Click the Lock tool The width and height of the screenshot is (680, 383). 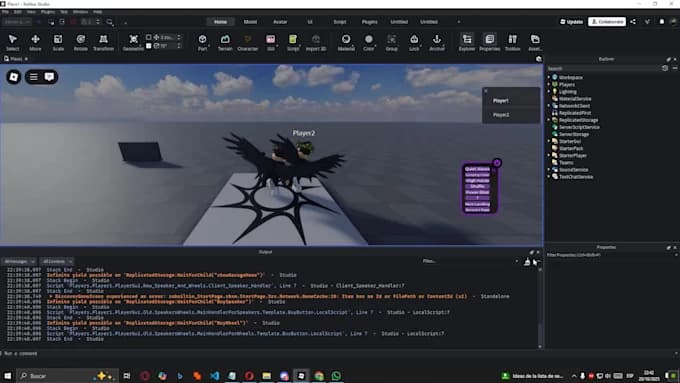[x=414, y=43]
